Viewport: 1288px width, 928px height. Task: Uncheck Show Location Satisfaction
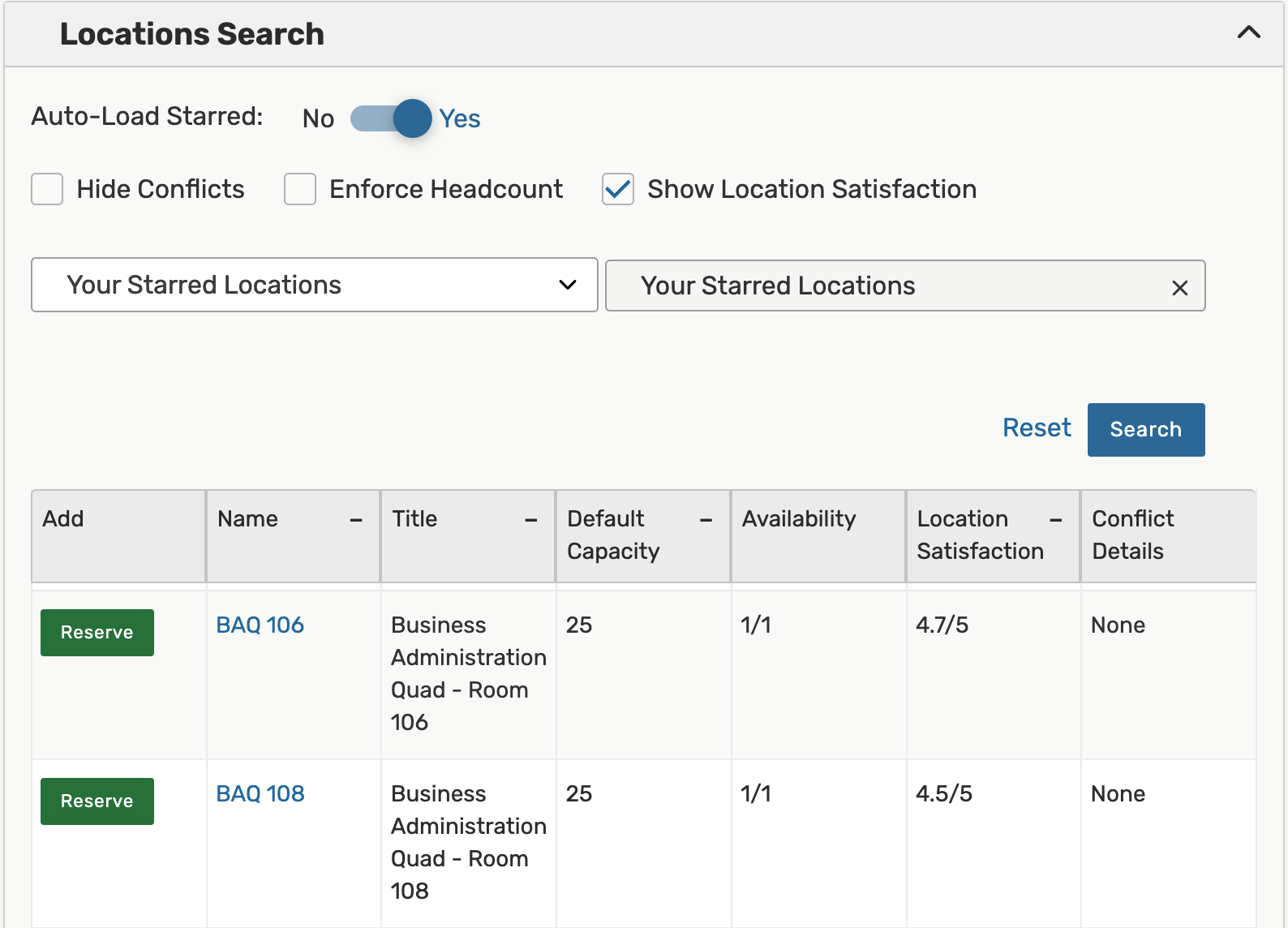[x=618, y=189]
